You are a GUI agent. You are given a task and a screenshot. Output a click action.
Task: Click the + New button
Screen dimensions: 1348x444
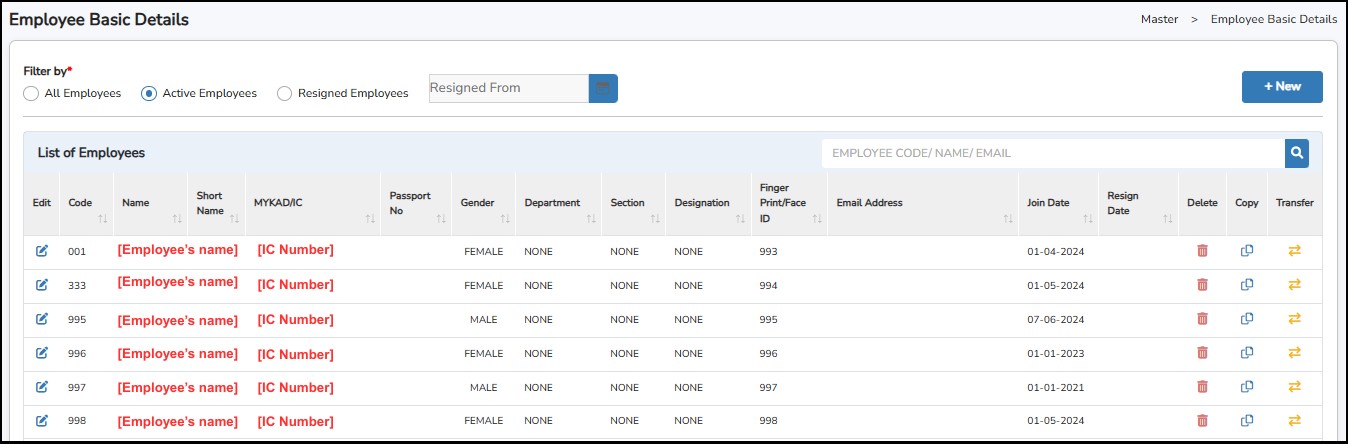pos(1281,87)
